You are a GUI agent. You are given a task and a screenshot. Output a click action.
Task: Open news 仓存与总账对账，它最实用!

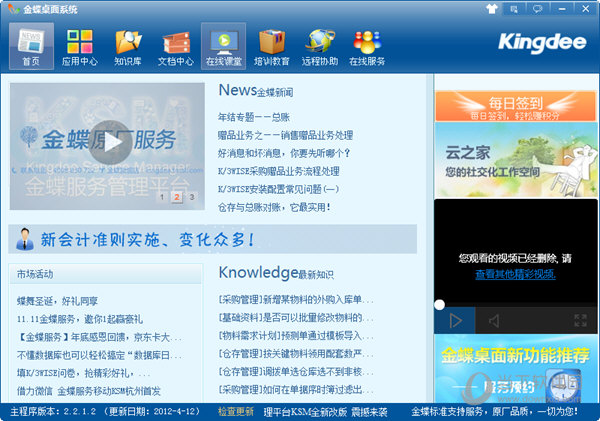pos(274,207)
